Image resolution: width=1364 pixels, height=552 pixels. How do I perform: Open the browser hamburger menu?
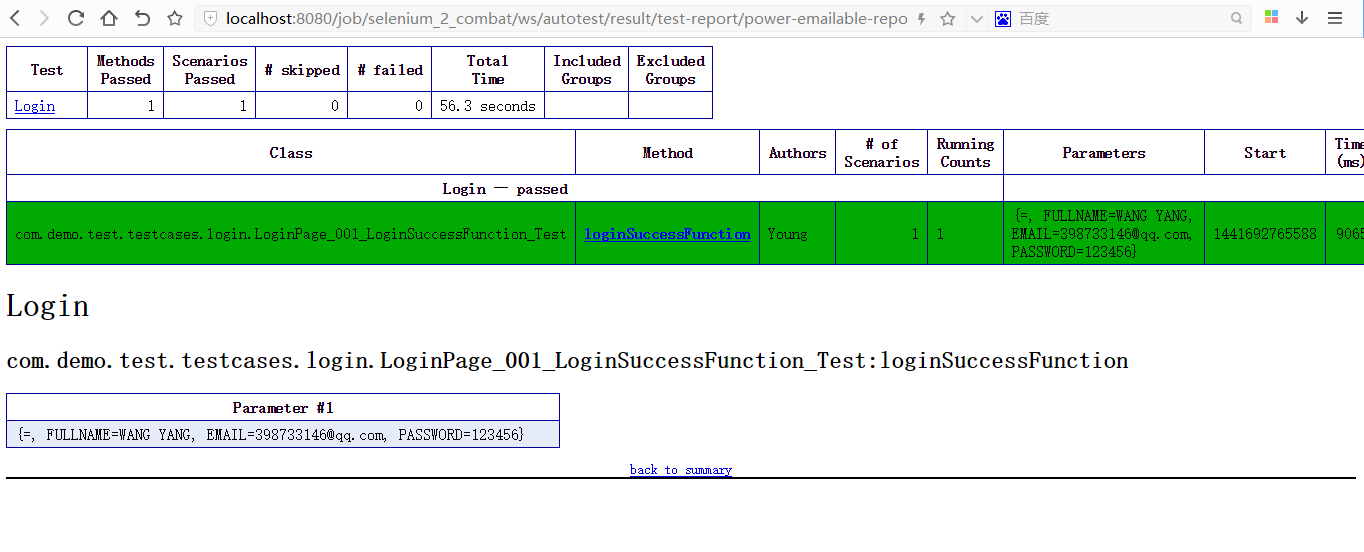[x=1335, y=18]
